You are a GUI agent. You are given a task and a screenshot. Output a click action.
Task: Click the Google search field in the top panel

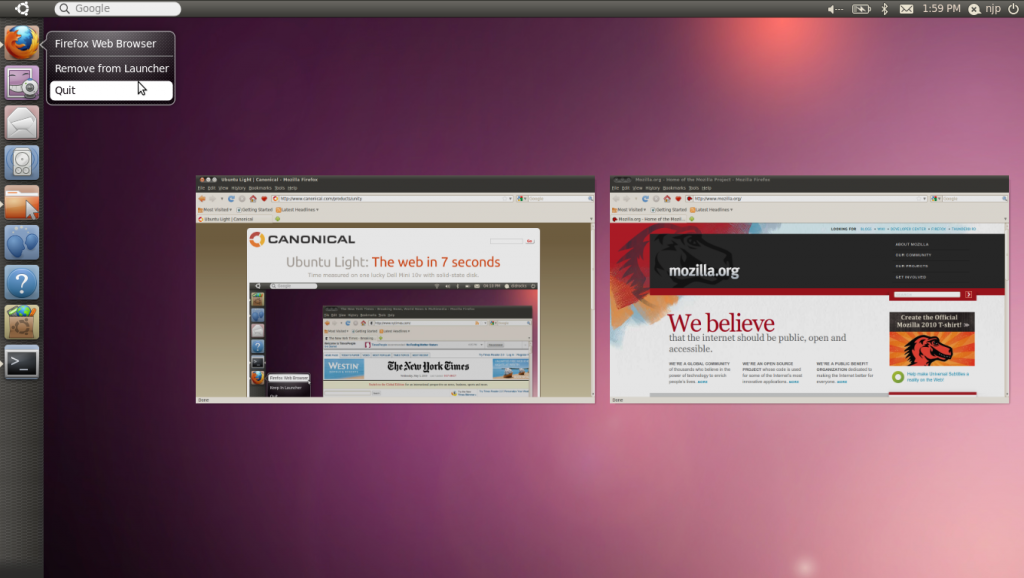(x=115, y=8)
